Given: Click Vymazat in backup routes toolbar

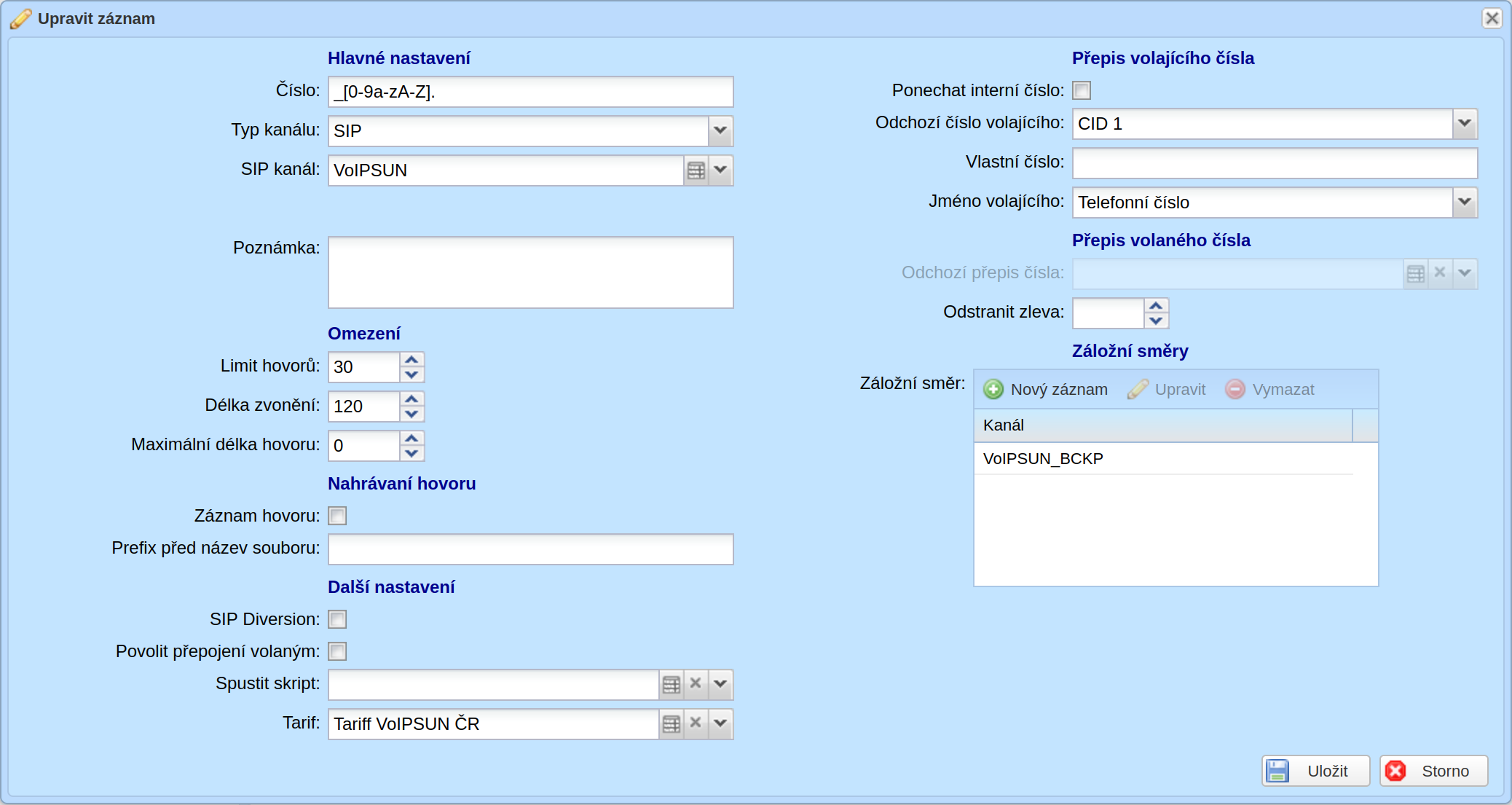Looking at the screenshot, I should pos(1269,390).
